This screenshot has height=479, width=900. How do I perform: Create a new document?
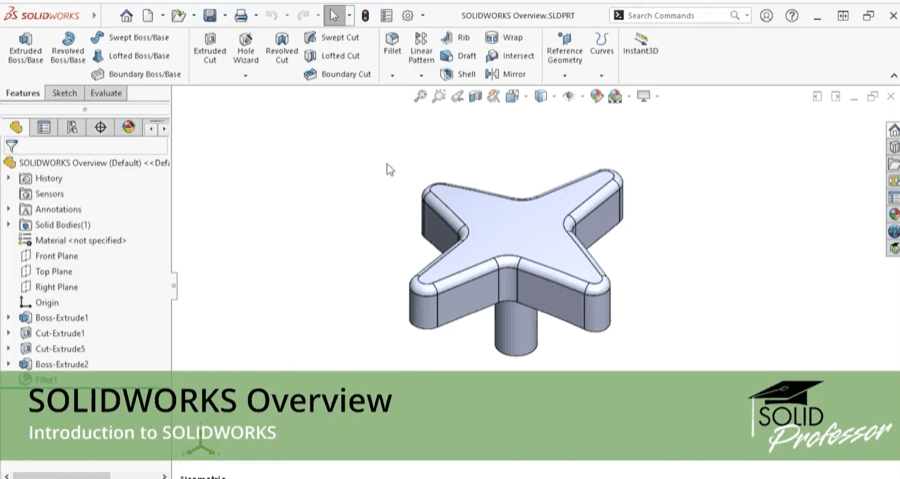(148, 15)
